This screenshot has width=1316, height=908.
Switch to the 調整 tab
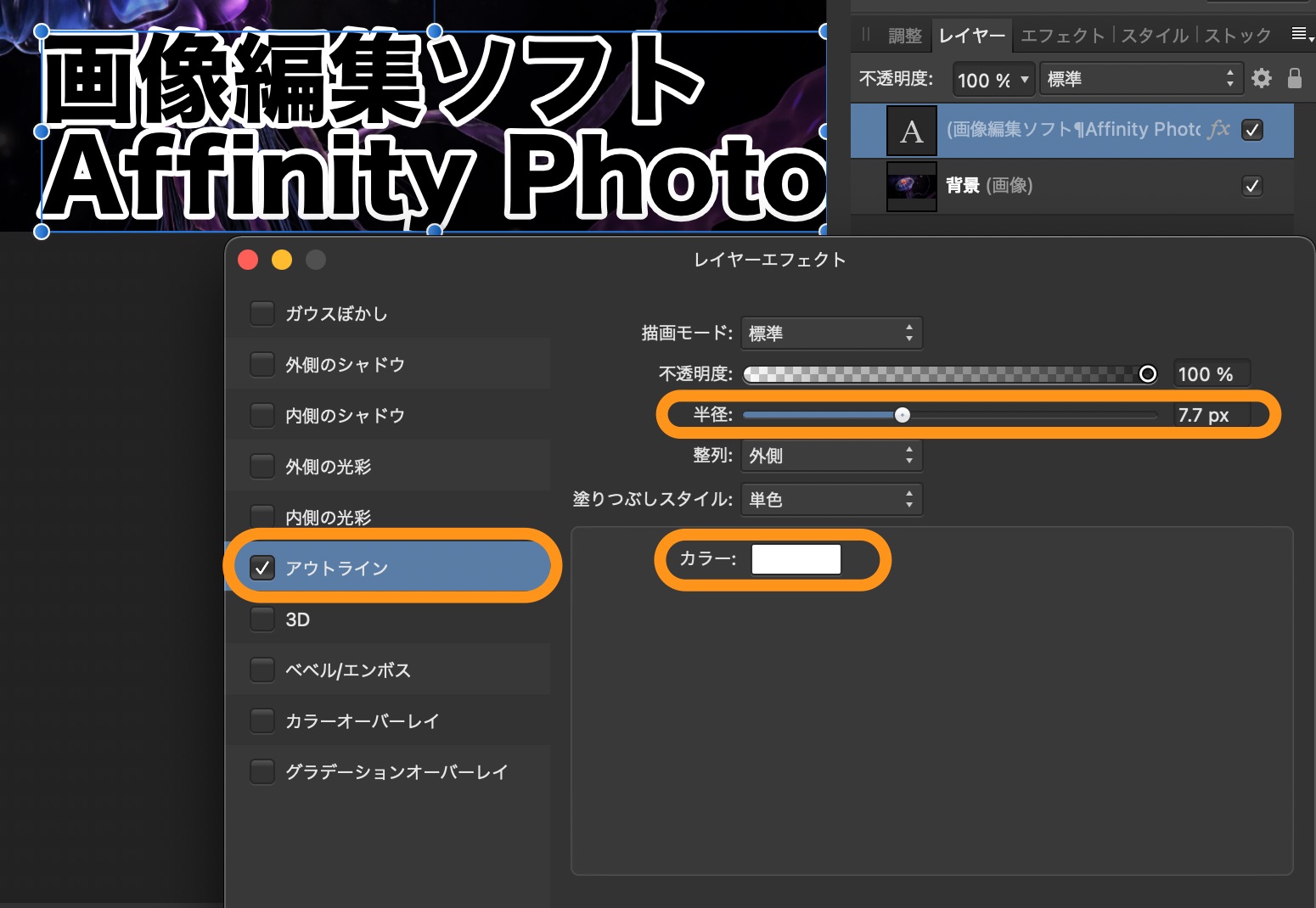pos(907,35)
